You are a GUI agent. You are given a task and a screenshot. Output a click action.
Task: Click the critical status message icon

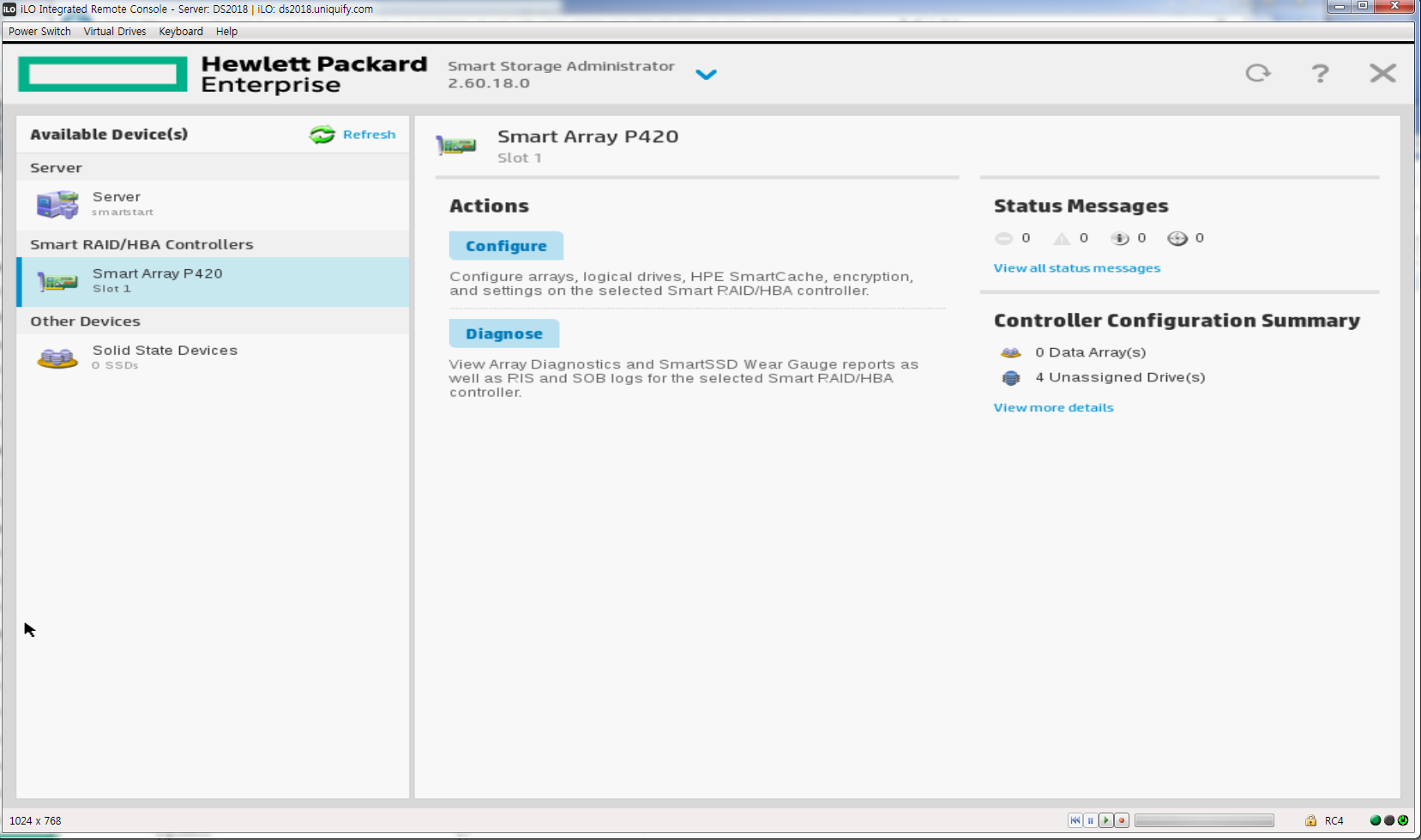coord(1003,238)
